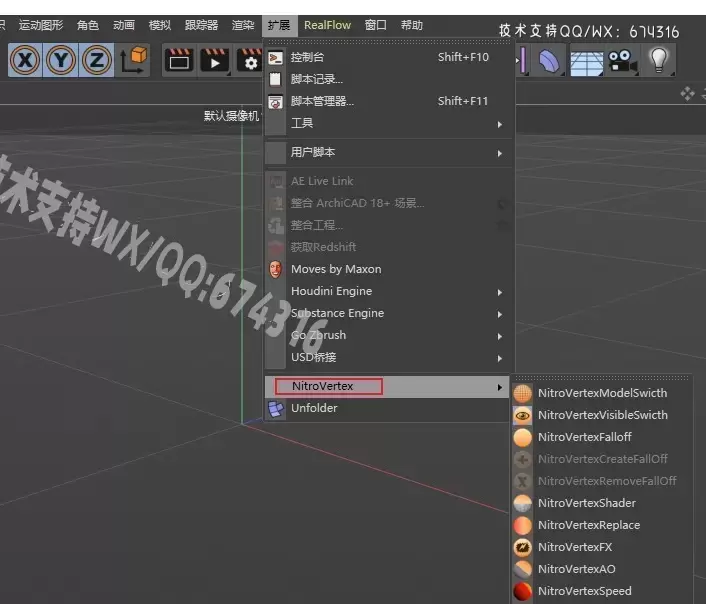
Task: Click Moves by Maxon entry
Action: (x=389, y=269)
